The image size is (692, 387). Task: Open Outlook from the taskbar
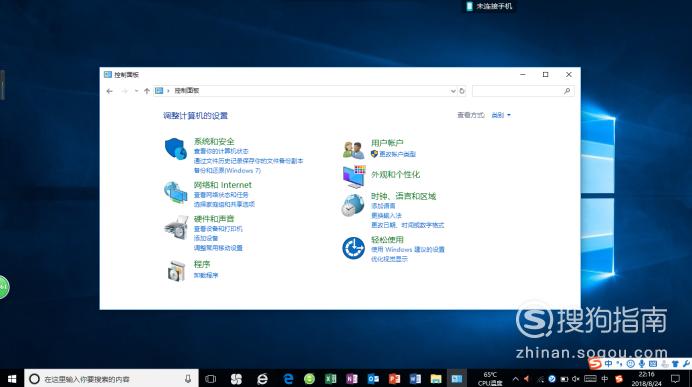click(x=373, y=379)
